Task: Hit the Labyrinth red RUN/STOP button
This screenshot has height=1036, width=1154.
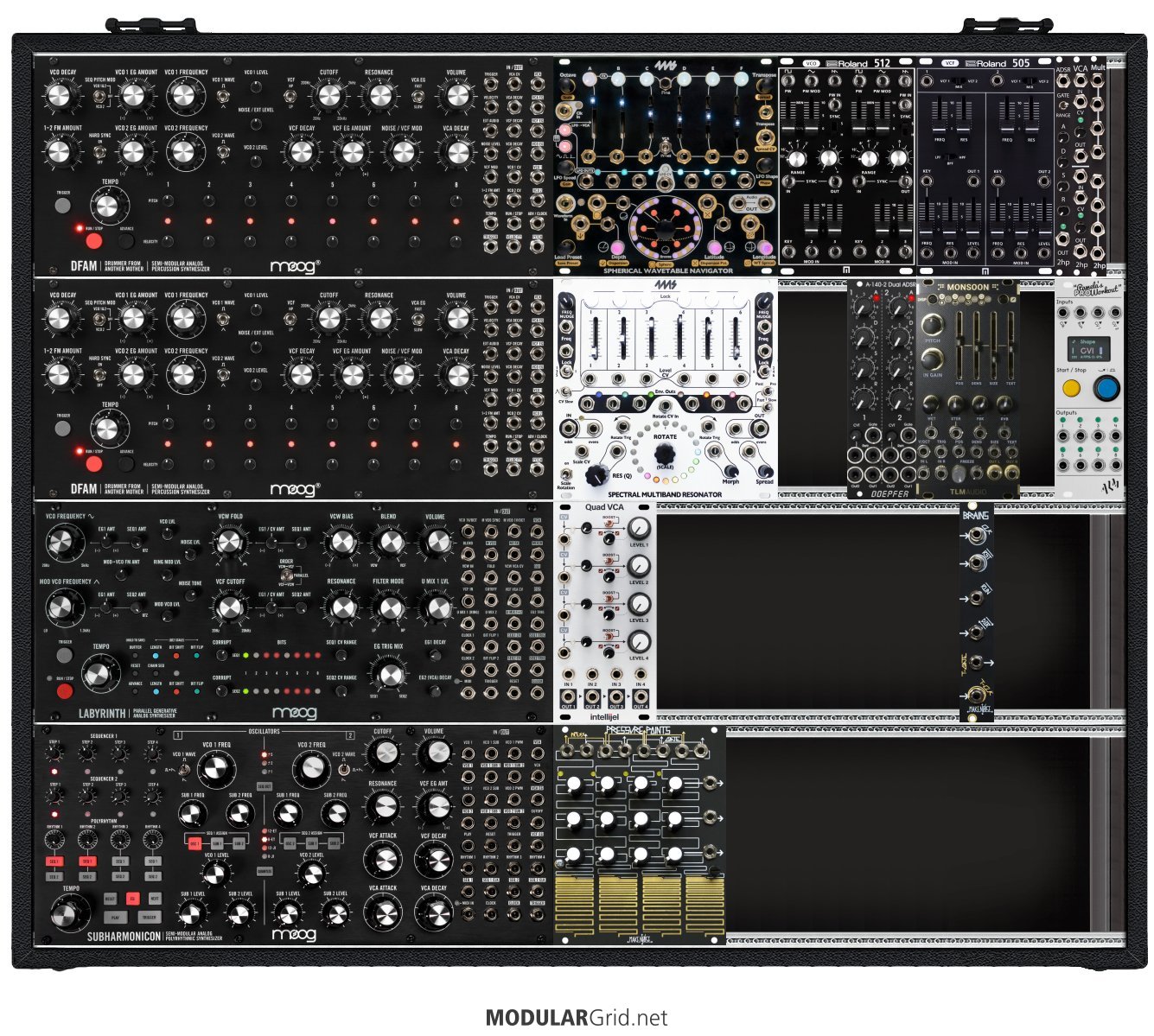Action: click(x=65, y=690)
